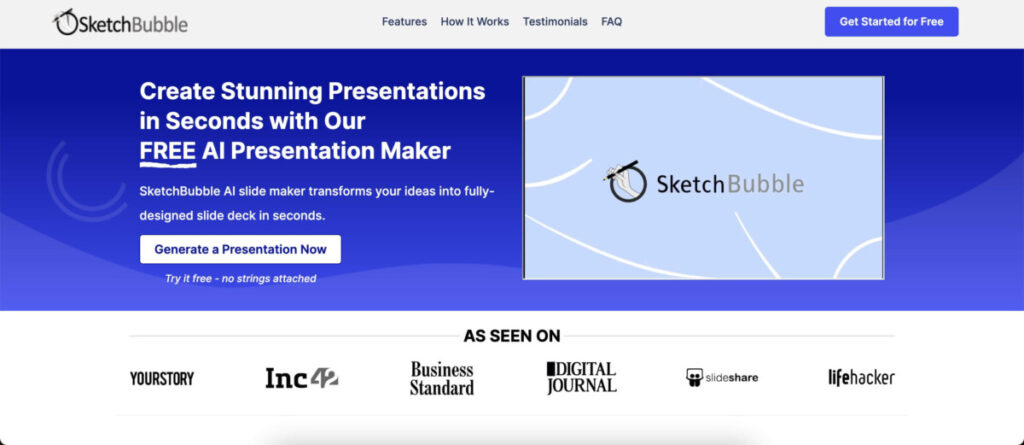Jump to the FAQ section
Image resolution: width=1024 pixels, height=445 pixels.
point(611,22)
